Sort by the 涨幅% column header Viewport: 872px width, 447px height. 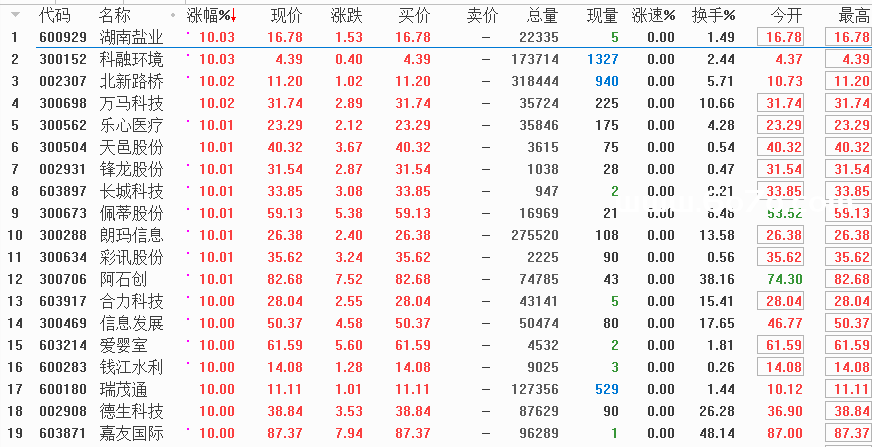tap(208, 16)
